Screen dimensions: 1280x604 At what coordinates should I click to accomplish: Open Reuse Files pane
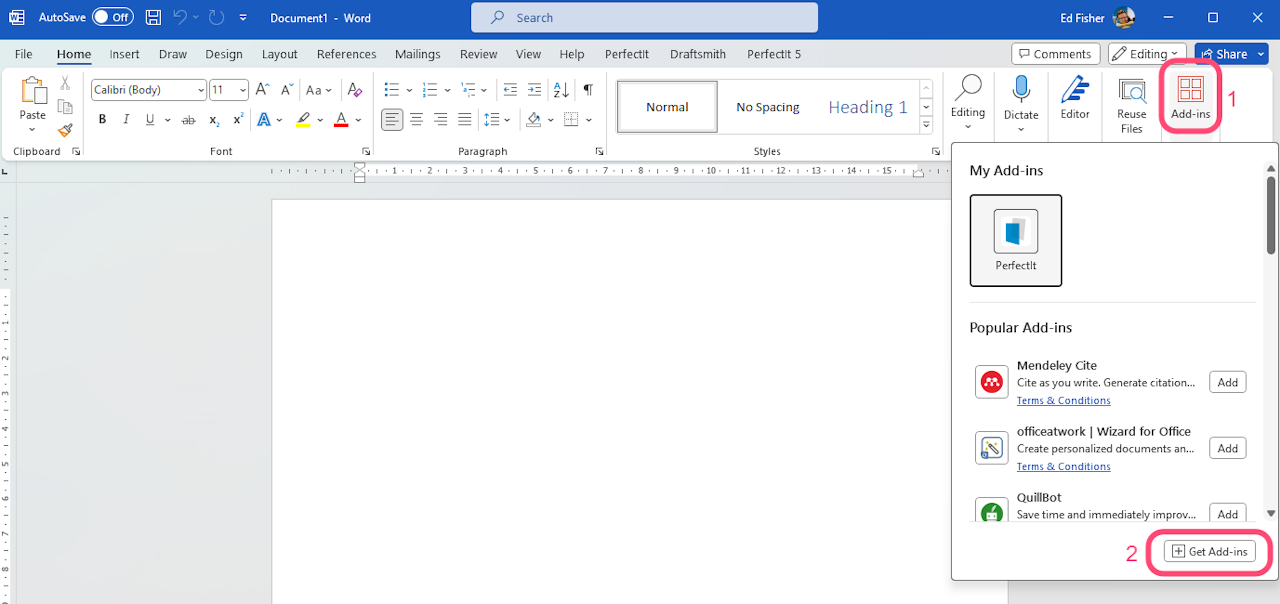(1131, 104)
